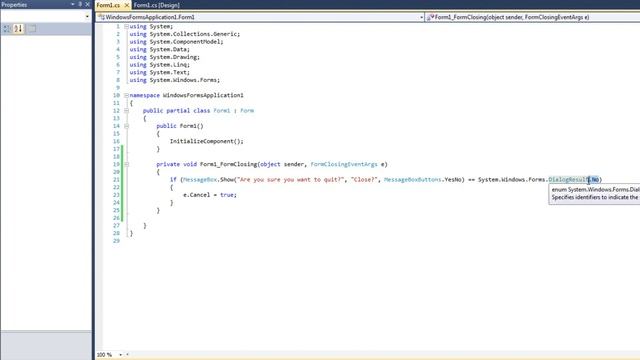640x360 pixels.
Task: Collapse the using directives block
Action: coord(127,27)
